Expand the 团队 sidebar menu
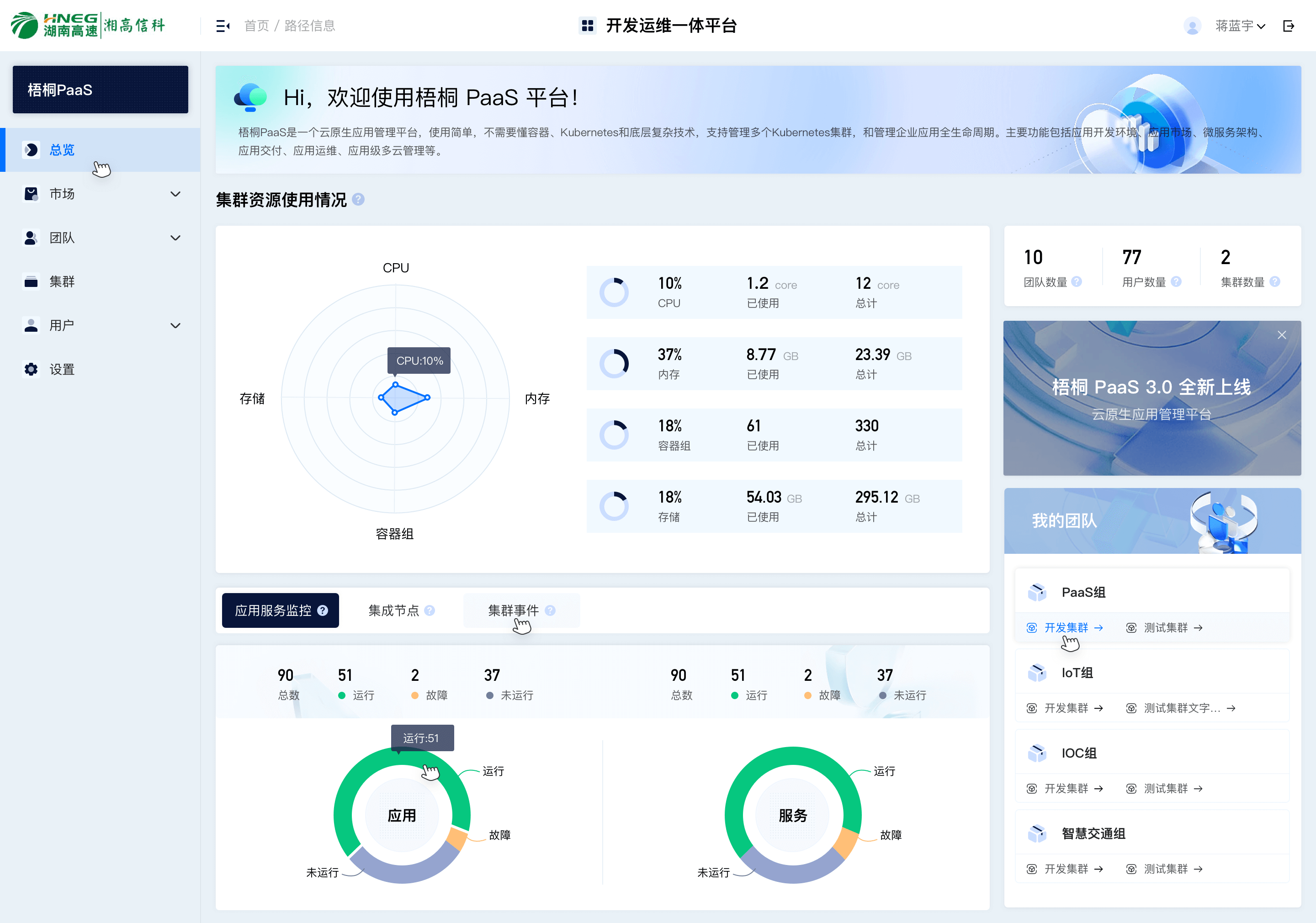 (175, 238)
